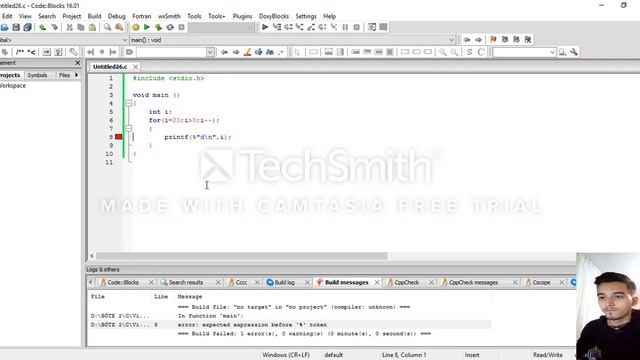Click inside the incremental search input field
The image size is (640, 360).
tap(171, 52)
